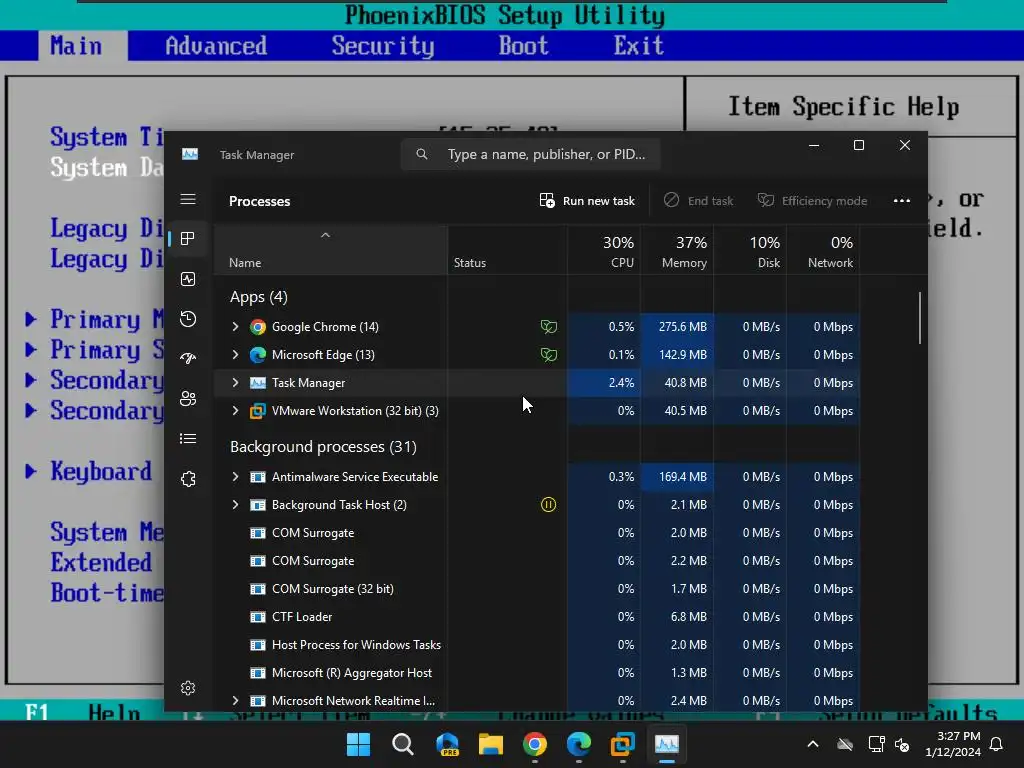Open the Boot menu in PhoenixBIOS
This screenshot has width=1024, height=768.
point(523,46)
